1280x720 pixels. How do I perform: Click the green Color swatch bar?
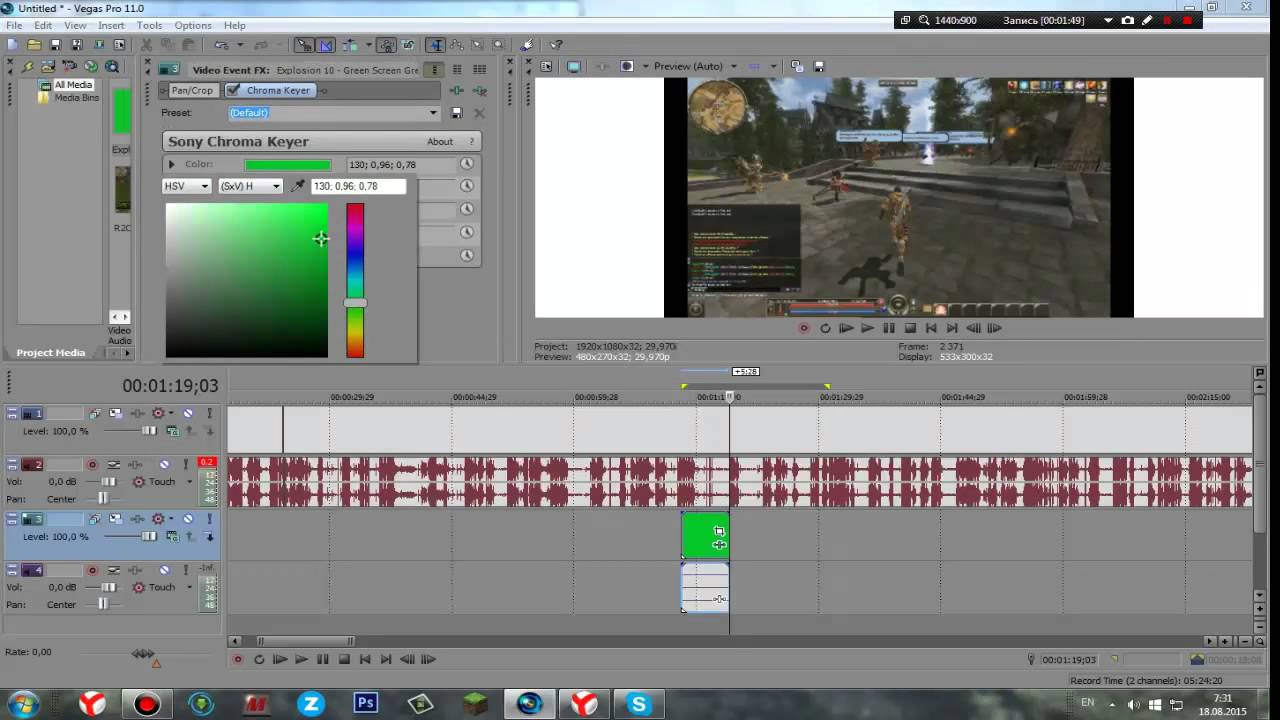point(287,165)
